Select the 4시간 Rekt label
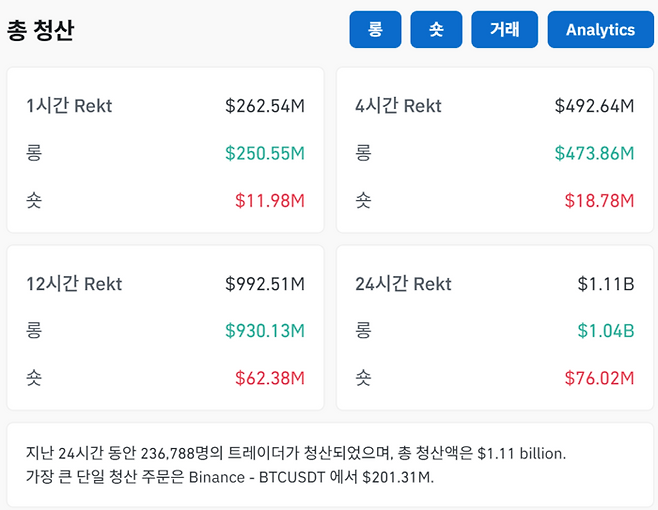Viewport: 658px width, 510px height. tap(398, 106)
